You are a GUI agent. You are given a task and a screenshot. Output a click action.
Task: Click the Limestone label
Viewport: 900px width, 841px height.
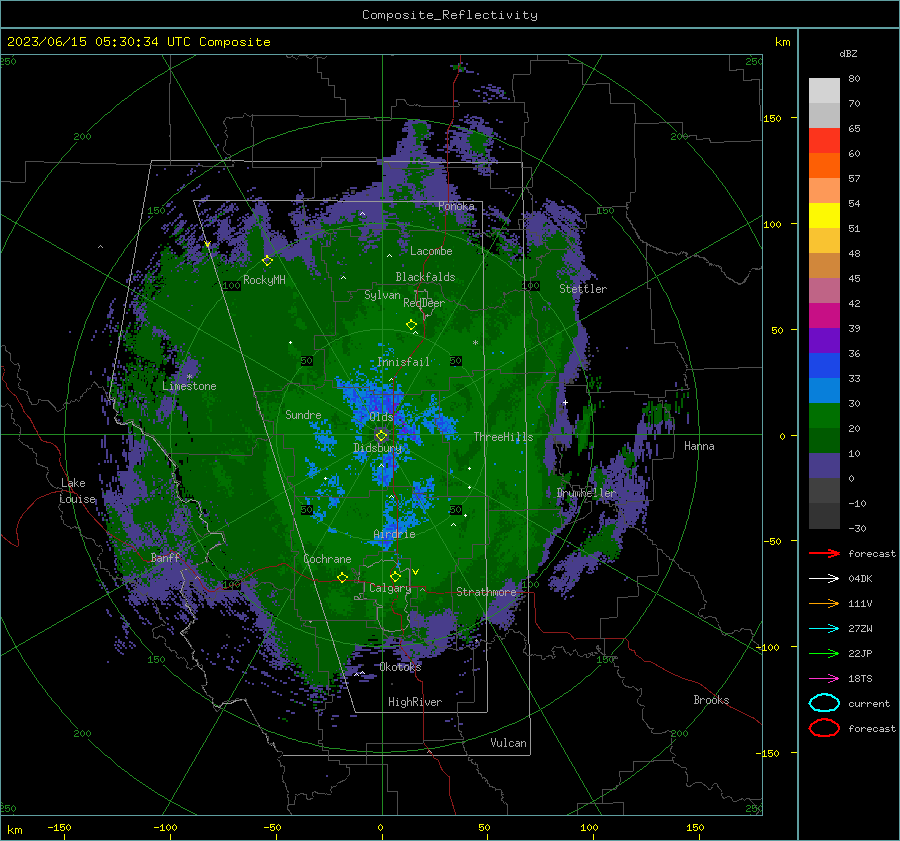[189, 386]
